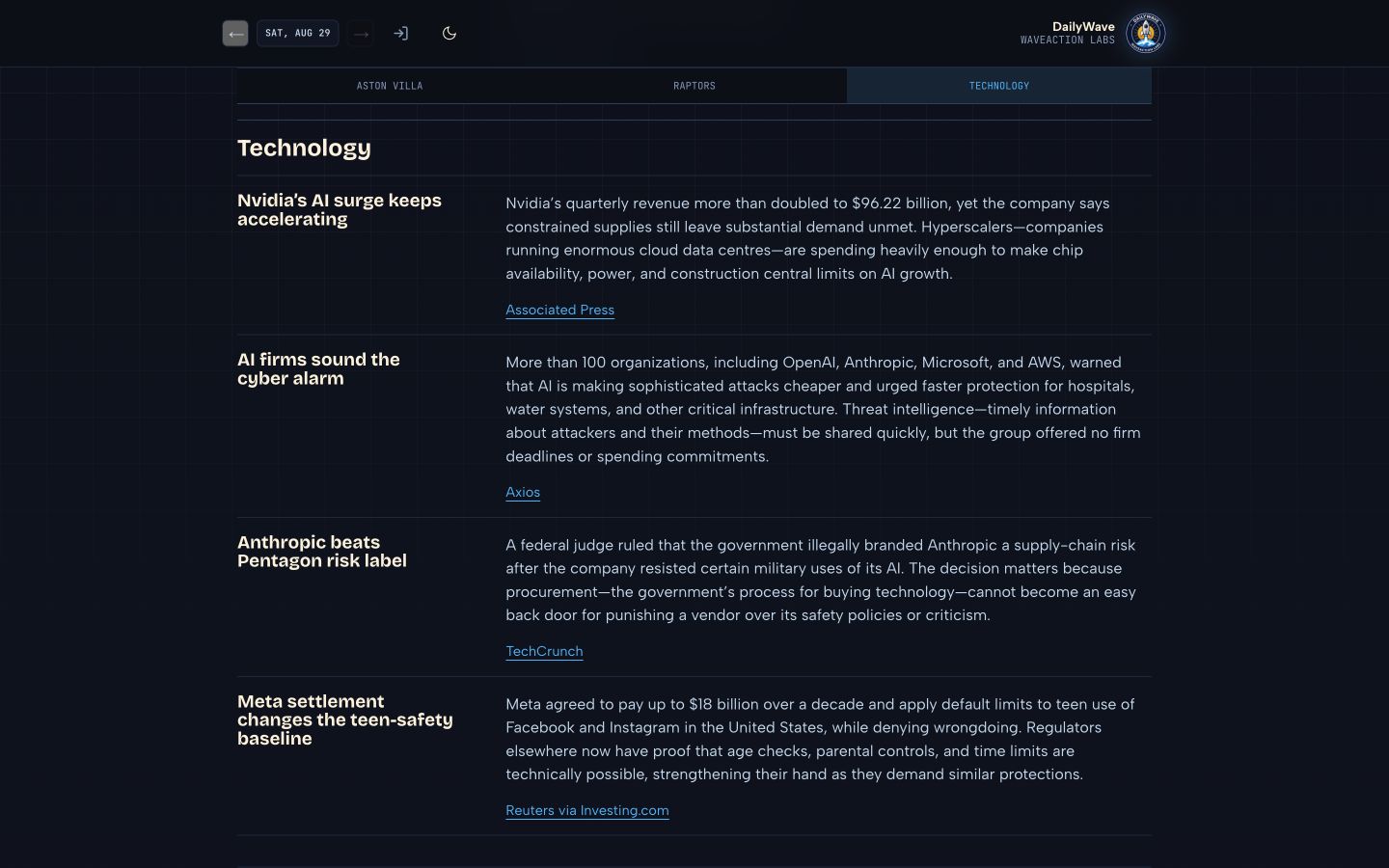This screenshot has height=868, width=1389.
Task: Switch to the Raptors tab
Action: 694,86
